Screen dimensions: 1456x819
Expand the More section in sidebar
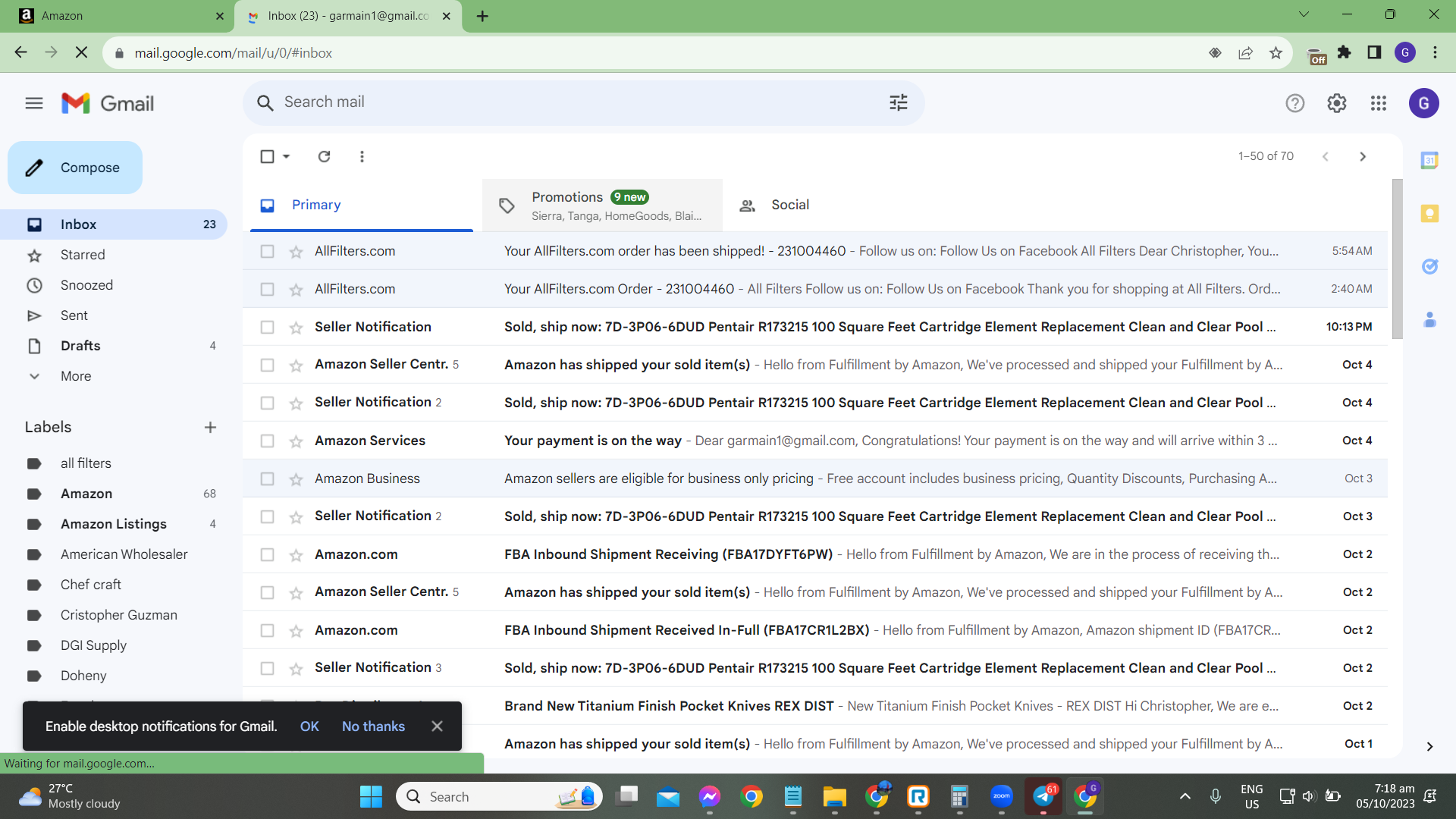76,376
